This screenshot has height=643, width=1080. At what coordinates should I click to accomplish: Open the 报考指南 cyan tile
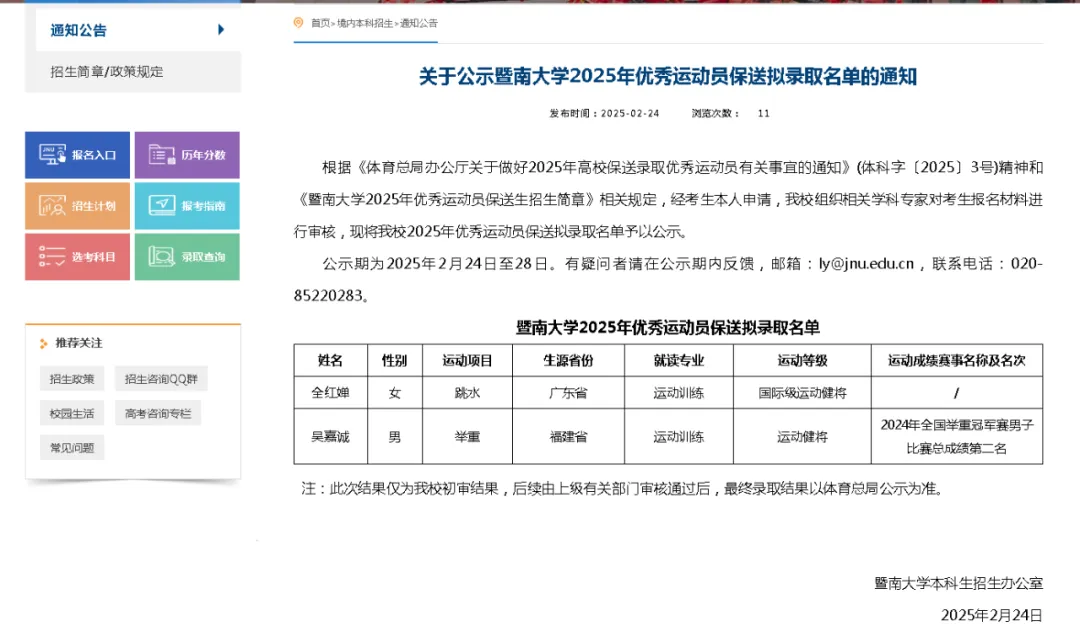coord(187,205)
